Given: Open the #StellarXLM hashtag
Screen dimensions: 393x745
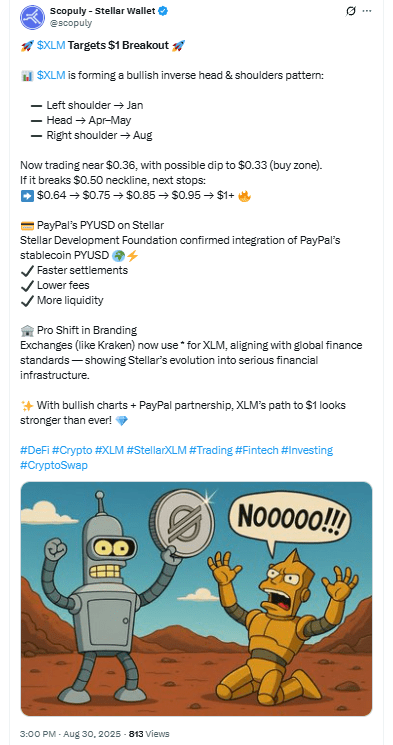Looking at the screenshot, I should pos(156,450).
